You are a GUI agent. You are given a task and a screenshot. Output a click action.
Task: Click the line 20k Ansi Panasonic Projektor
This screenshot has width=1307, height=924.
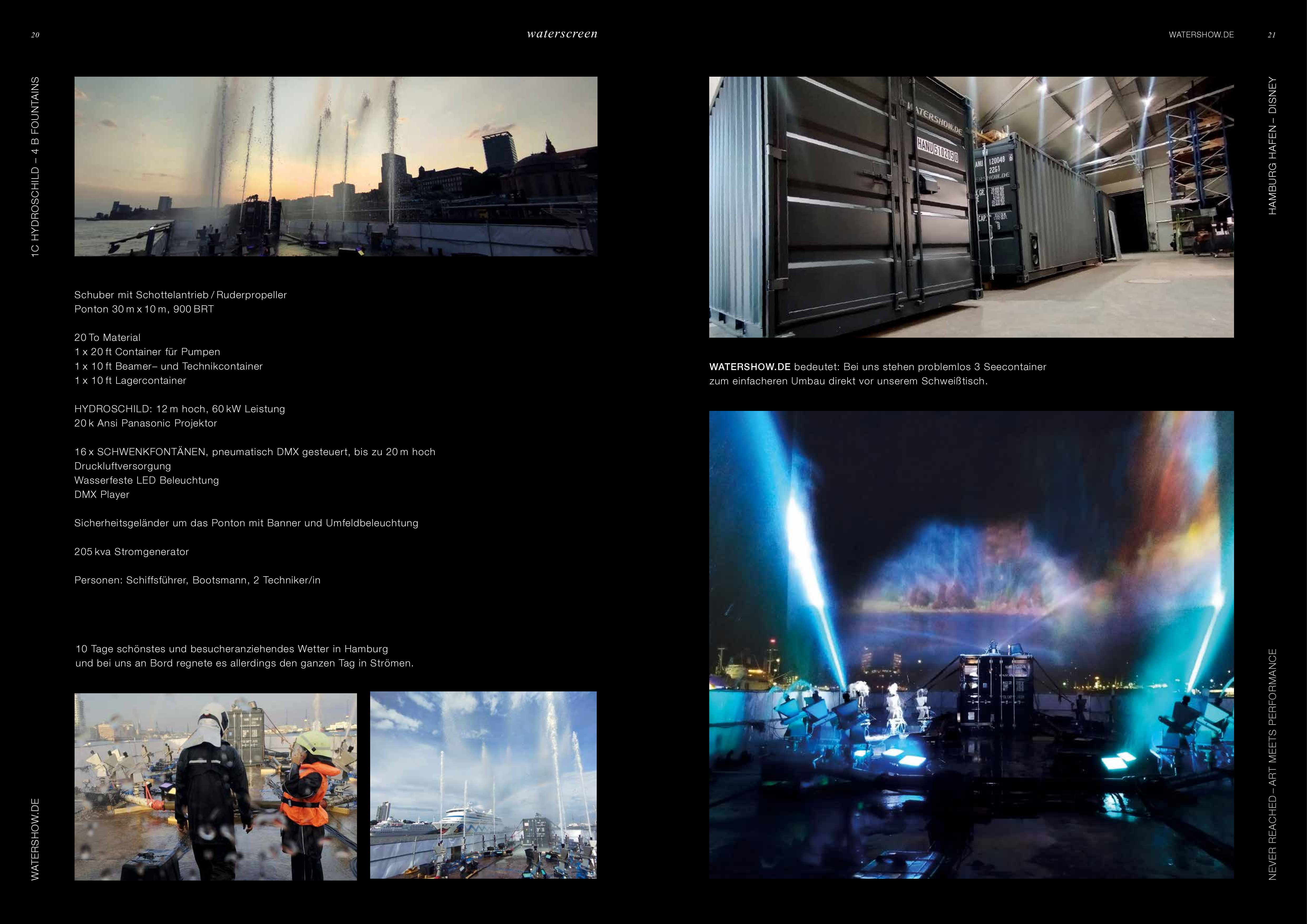[x=146, y=423]
